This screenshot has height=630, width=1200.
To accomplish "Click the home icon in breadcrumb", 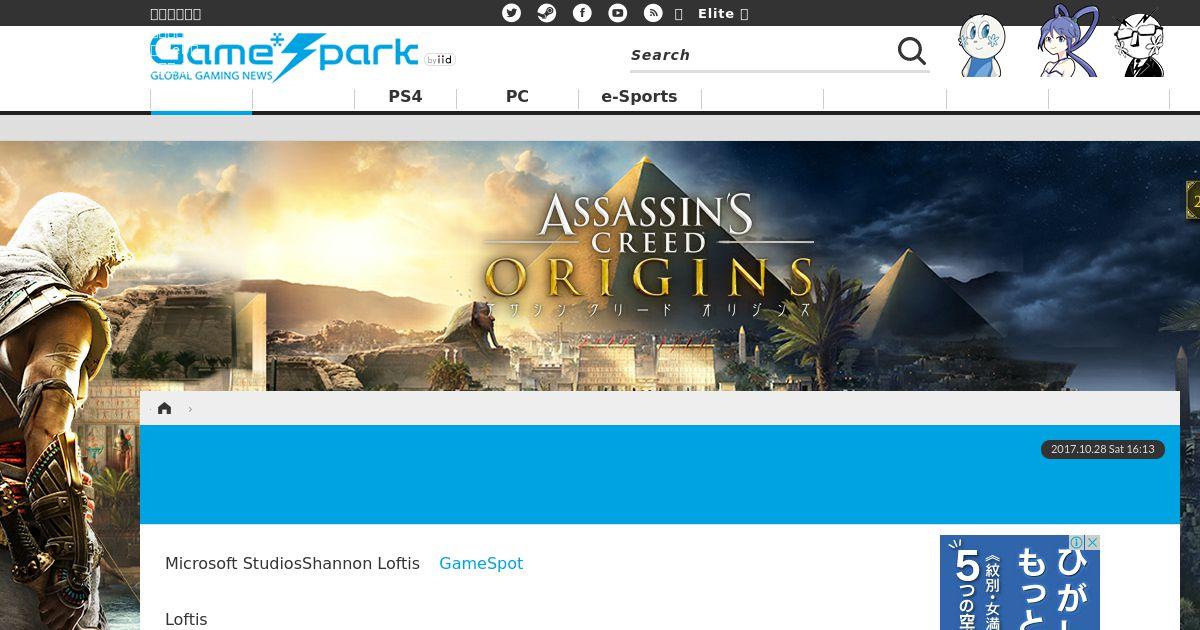I will (x=165, y=408).
